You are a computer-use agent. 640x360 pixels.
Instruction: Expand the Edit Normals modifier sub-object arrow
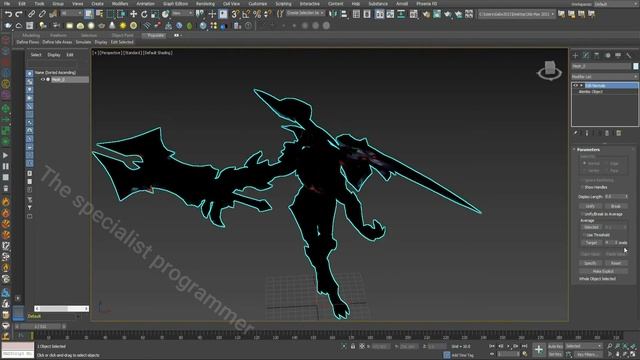(581, 86)
